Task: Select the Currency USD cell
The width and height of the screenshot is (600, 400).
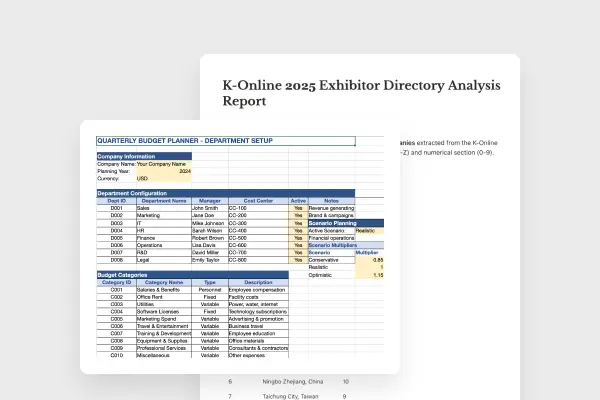Action: click(163, 180)
